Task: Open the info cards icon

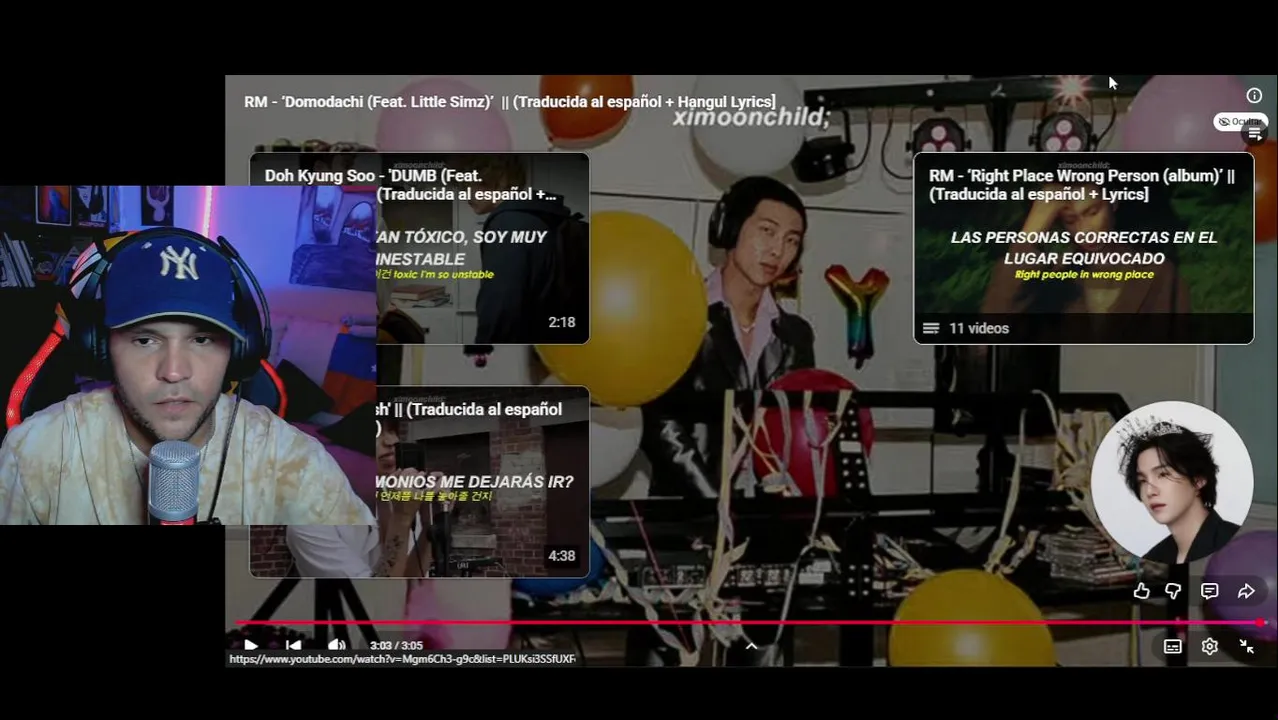Action: coord(1254,95)
